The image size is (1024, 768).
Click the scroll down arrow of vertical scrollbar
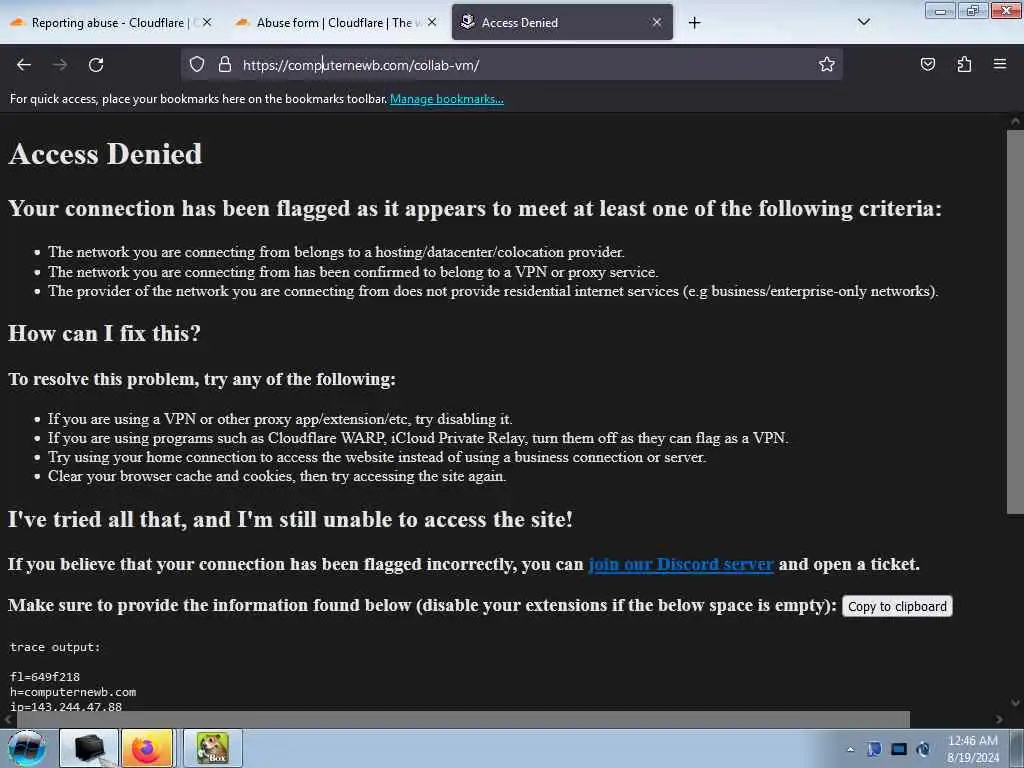(x=1015, y=703)
